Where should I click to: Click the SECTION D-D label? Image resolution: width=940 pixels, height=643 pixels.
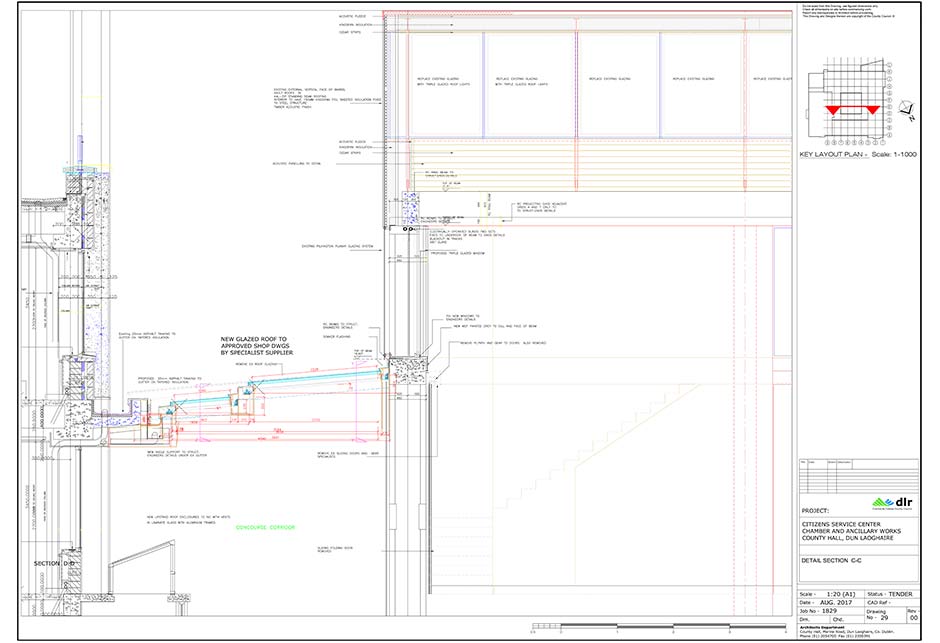tap(55, 564)
